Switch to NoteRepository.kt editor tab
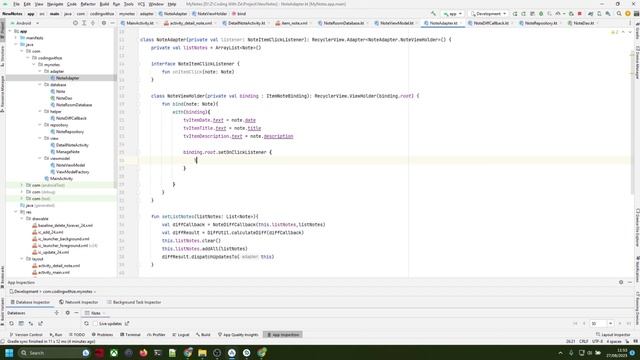640x360 pixels. coord(540,23)
